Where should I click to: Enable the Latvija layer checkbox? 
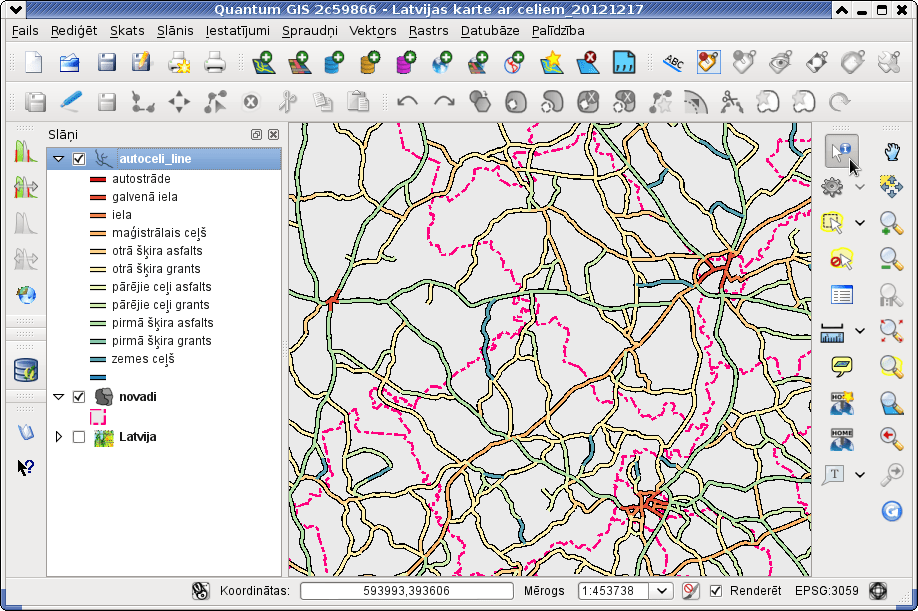point(79,437)
